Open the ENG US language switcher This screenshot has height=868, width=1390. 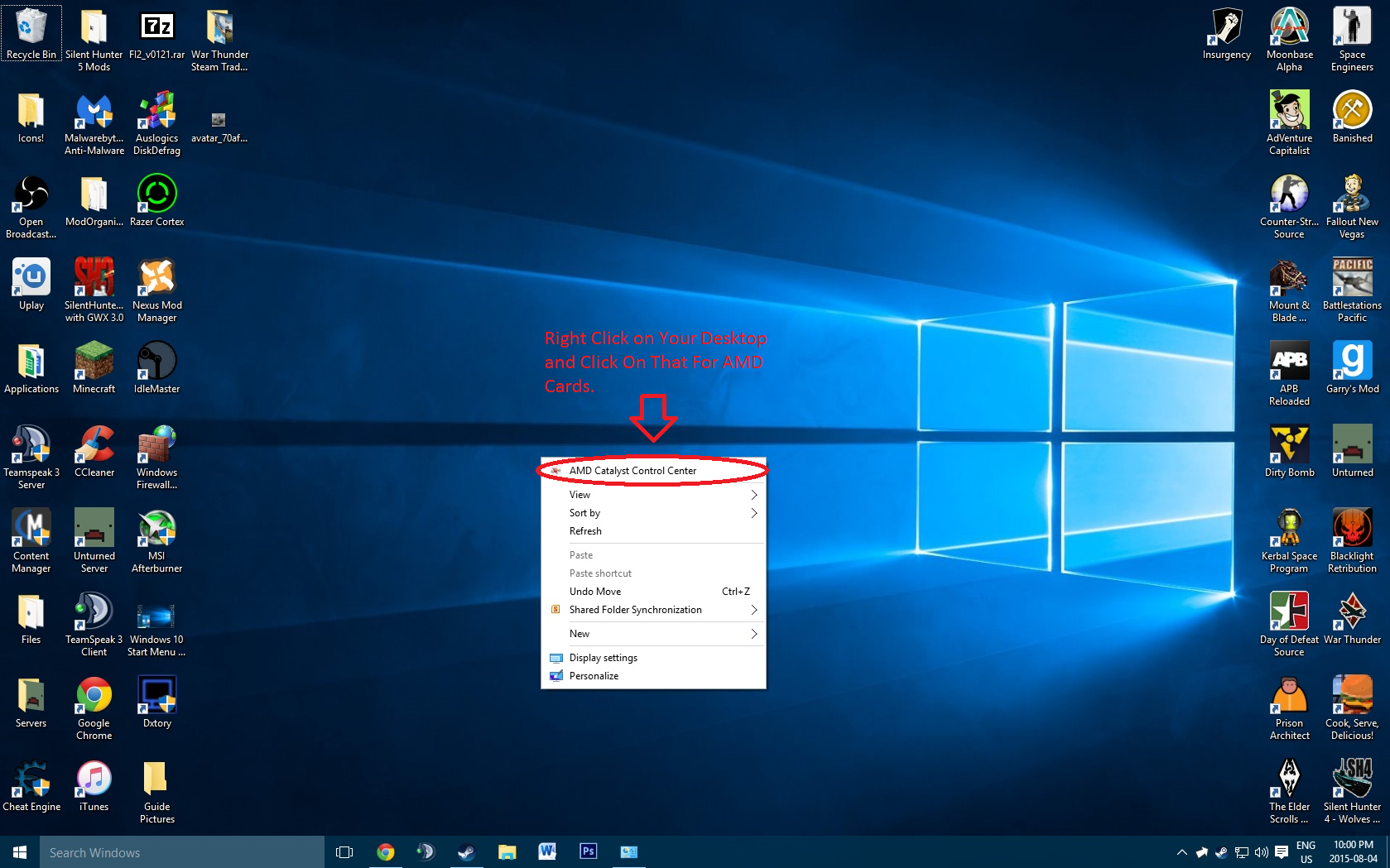[x=1306, y=852]
